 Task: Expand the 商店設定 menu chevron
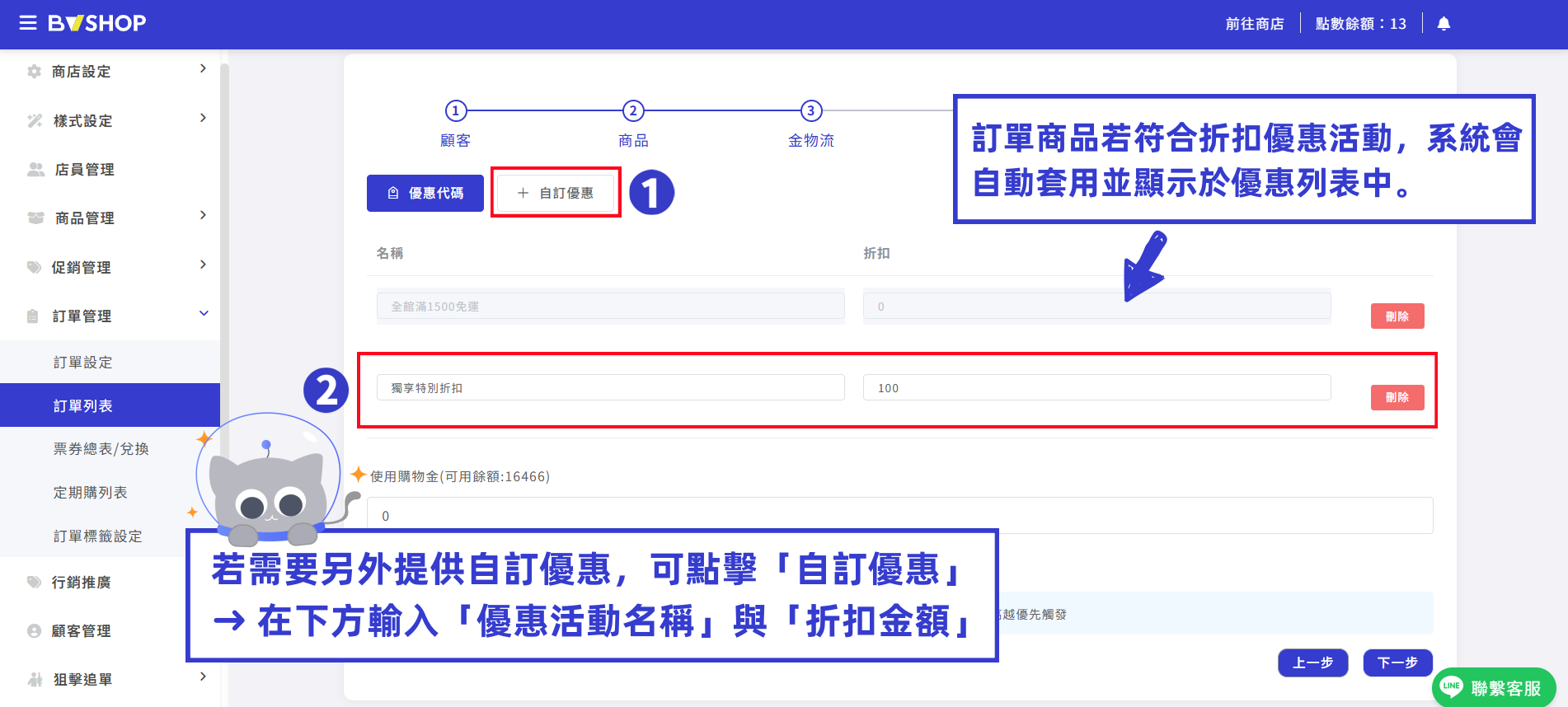click(x=203, y=68)
